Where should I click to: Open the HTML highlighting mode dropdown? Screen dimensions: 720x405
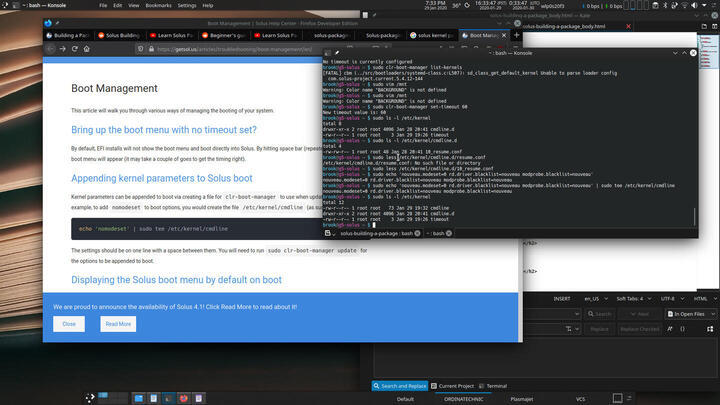[705, 299]
